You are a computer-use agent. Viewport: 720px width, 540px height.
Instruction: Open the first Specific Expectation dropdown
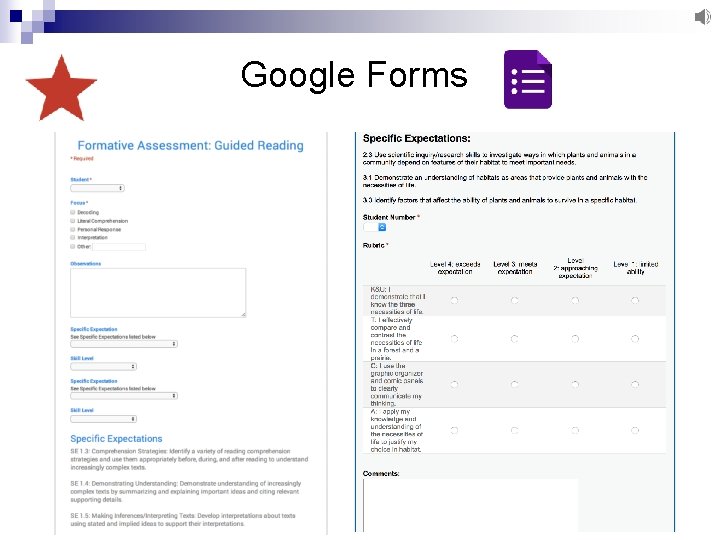[124, 344]
